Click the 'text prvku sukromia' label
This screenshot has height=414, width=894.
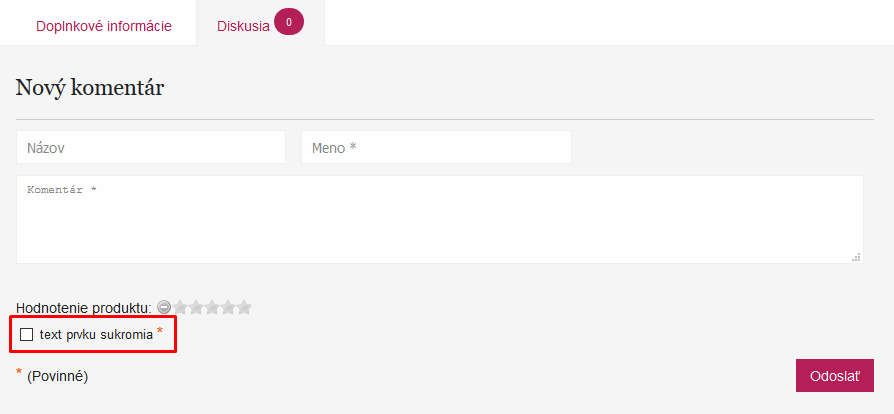pyautogui.click(x=96, y=335)
